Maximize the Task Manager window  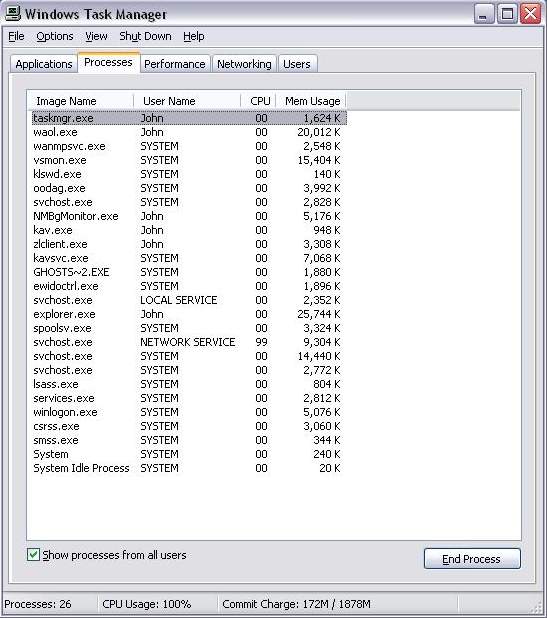pos(507,14)
